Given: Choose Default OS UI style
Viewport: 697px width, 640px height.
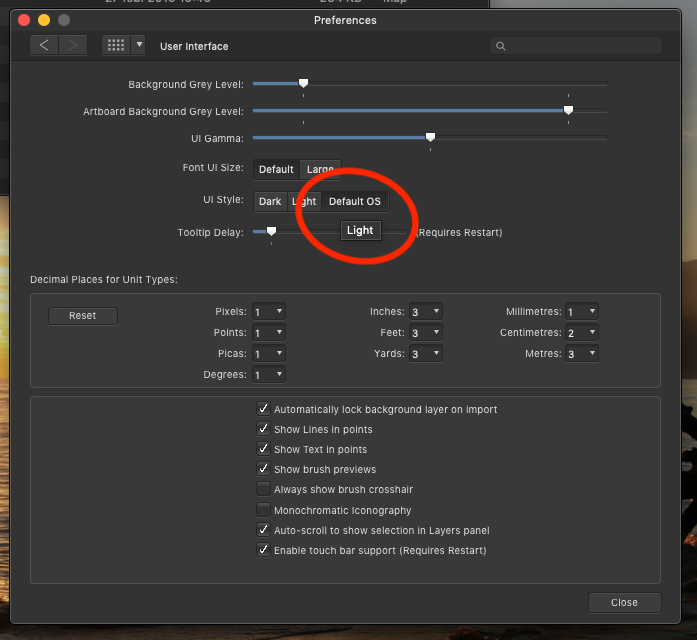Looking at the screenshot, I should pos(355,201).
